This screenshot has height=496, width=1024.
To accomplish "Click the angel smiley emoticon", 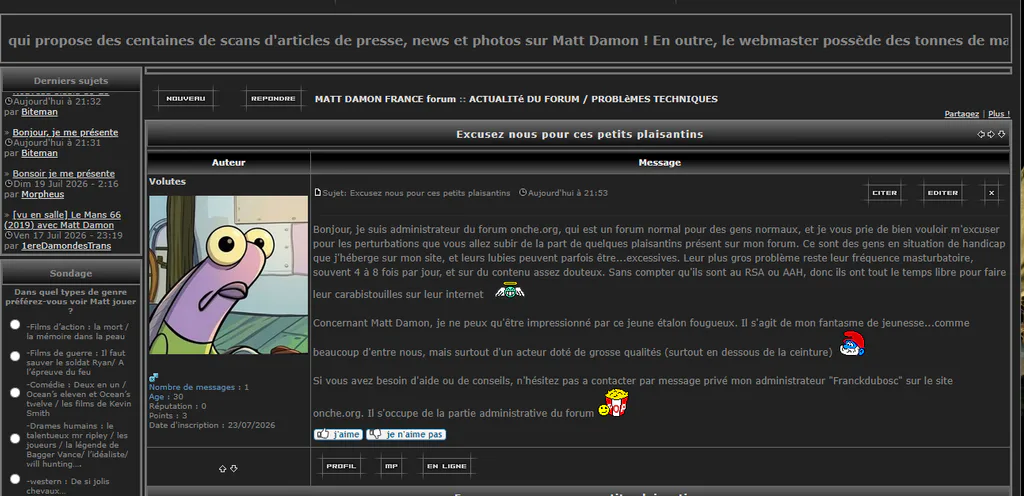I will (x=509, y=290).
